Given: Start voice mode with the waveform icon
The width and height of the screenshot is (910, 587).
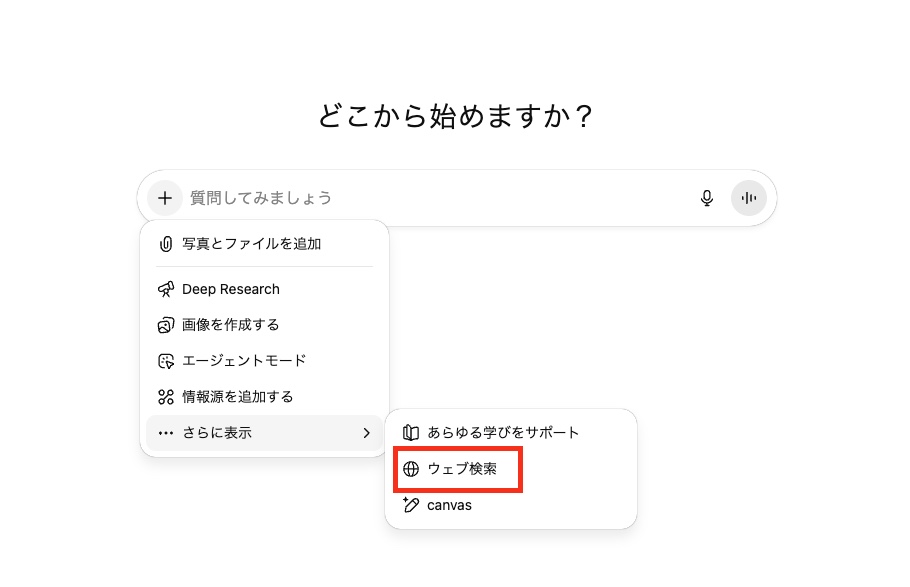Looking at the screenshot, I should pyautogui.click(x=748, y=198).
